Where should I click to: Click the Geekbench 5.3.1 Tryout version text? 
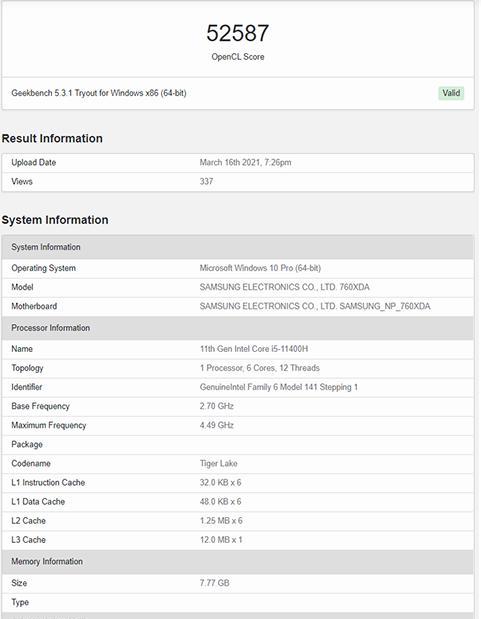click(99, 93)
